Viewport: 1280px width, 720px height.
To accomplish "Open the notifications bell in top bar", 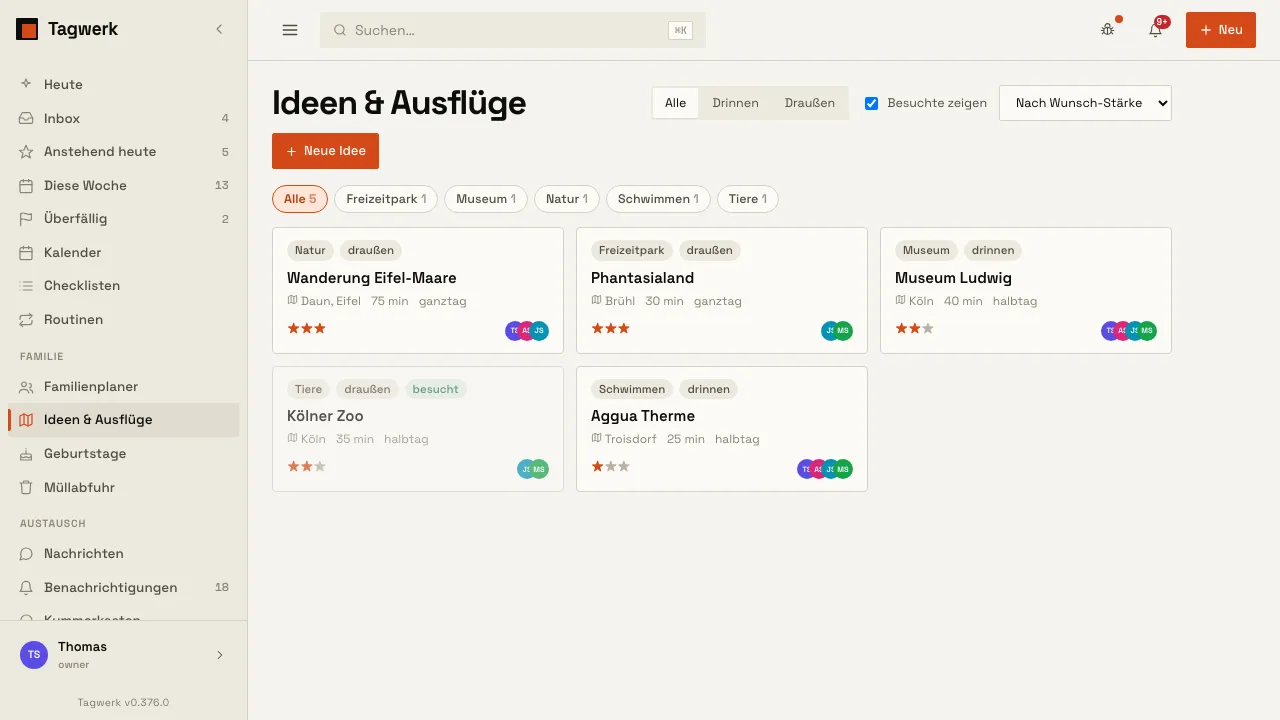I will 1155,30.
